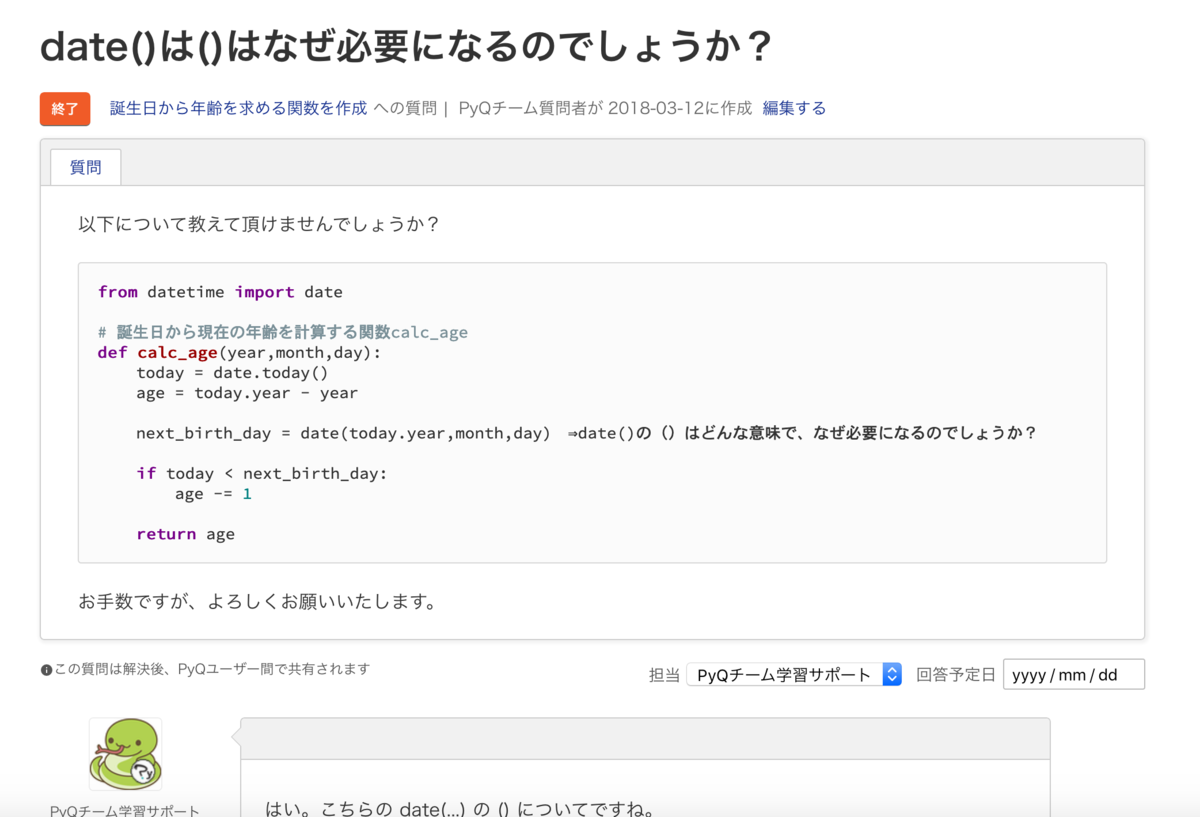
Task: Click the green snake avatar of PyQチーム学習サポート
Action: (x=125, y=754)
